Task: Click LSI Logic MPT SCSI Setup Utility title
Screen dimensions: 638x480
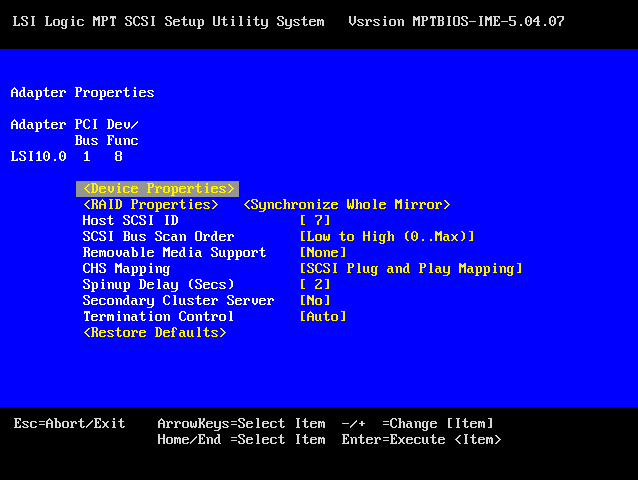Action: pos(168,21)
